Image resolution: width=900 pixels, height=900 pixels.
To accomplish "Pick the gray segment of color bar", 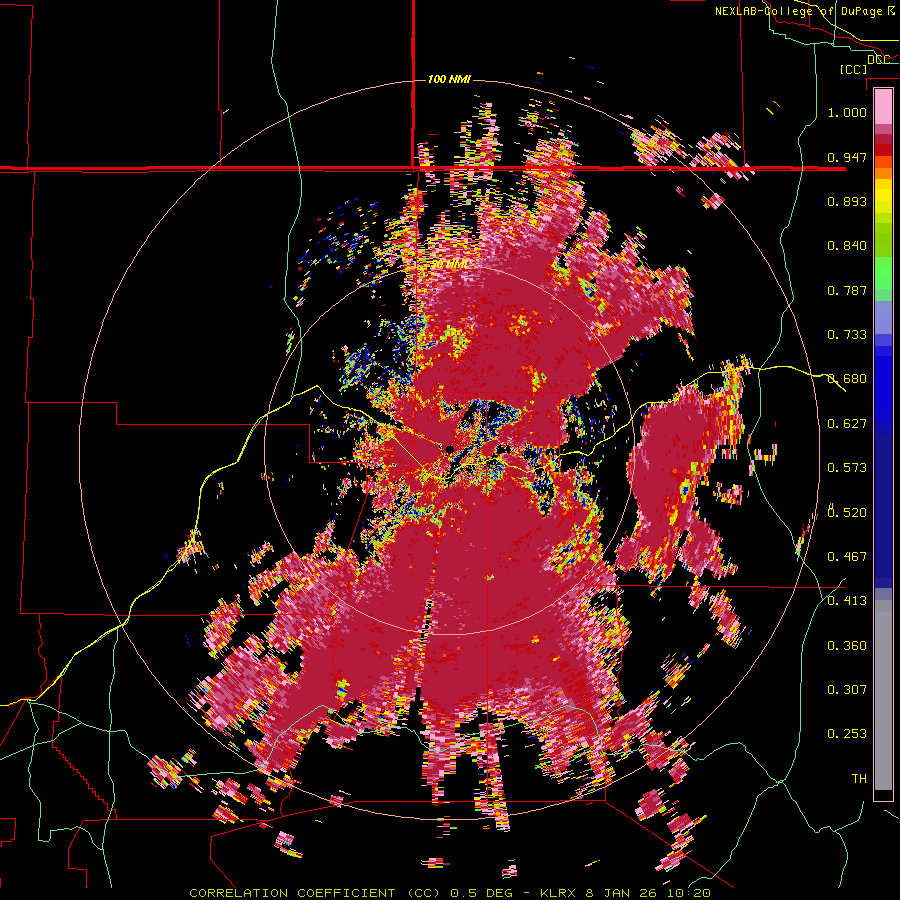I will pyautogui.click(x=883, y=695).
